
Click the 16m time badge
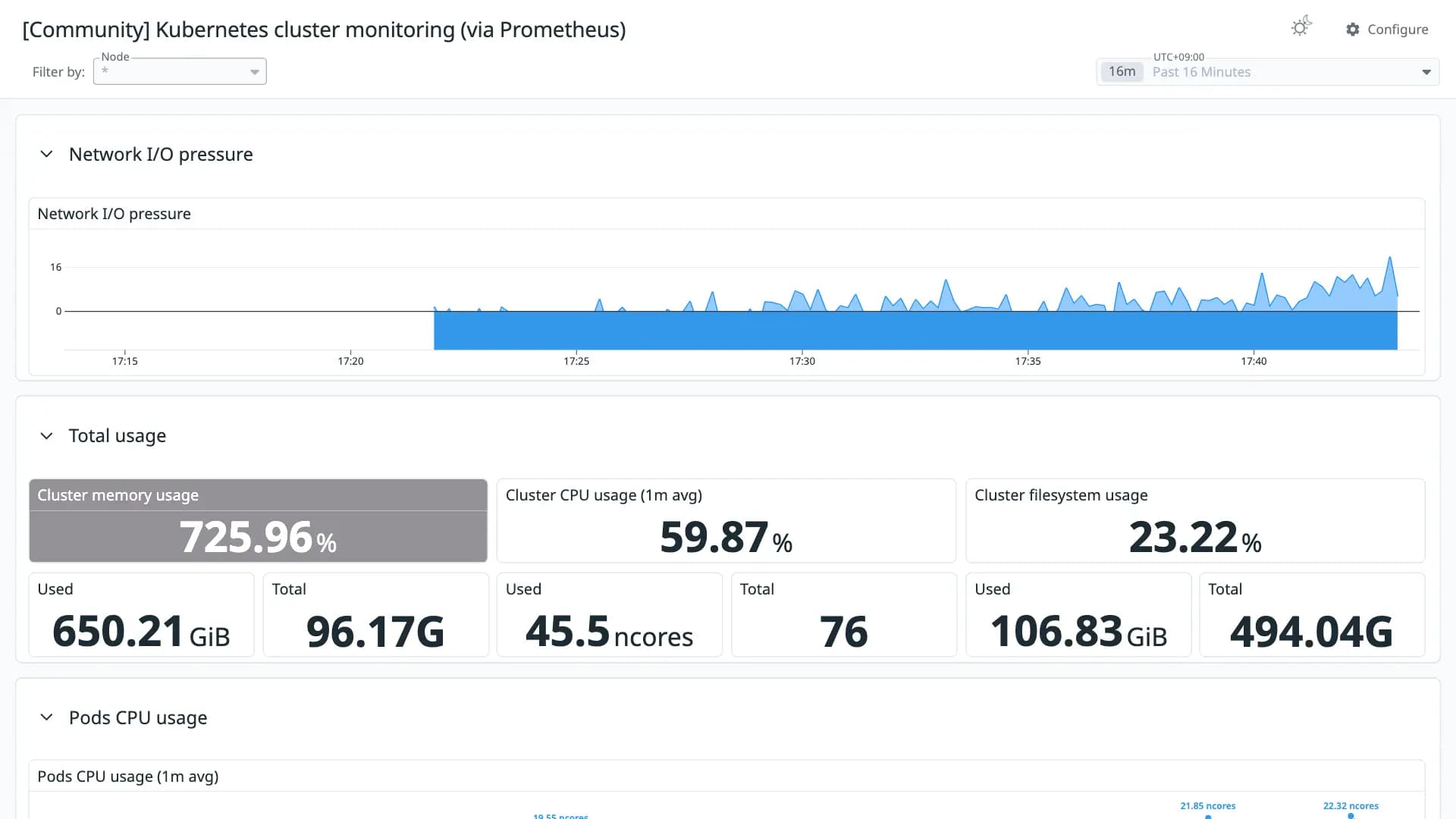pyautogui.click(x=1122, y=71)
